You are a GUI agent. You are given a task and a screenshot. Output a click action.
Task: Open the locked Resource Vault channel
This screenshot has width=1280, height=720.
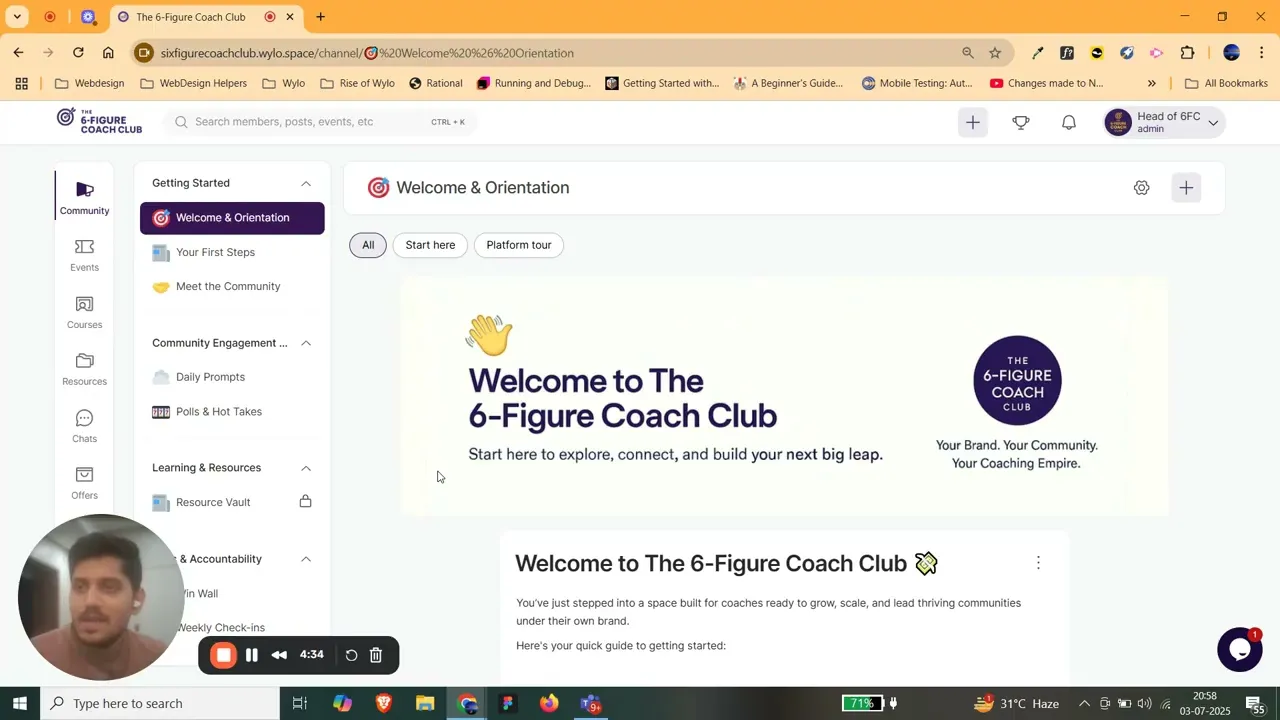(x=232, y=502)
